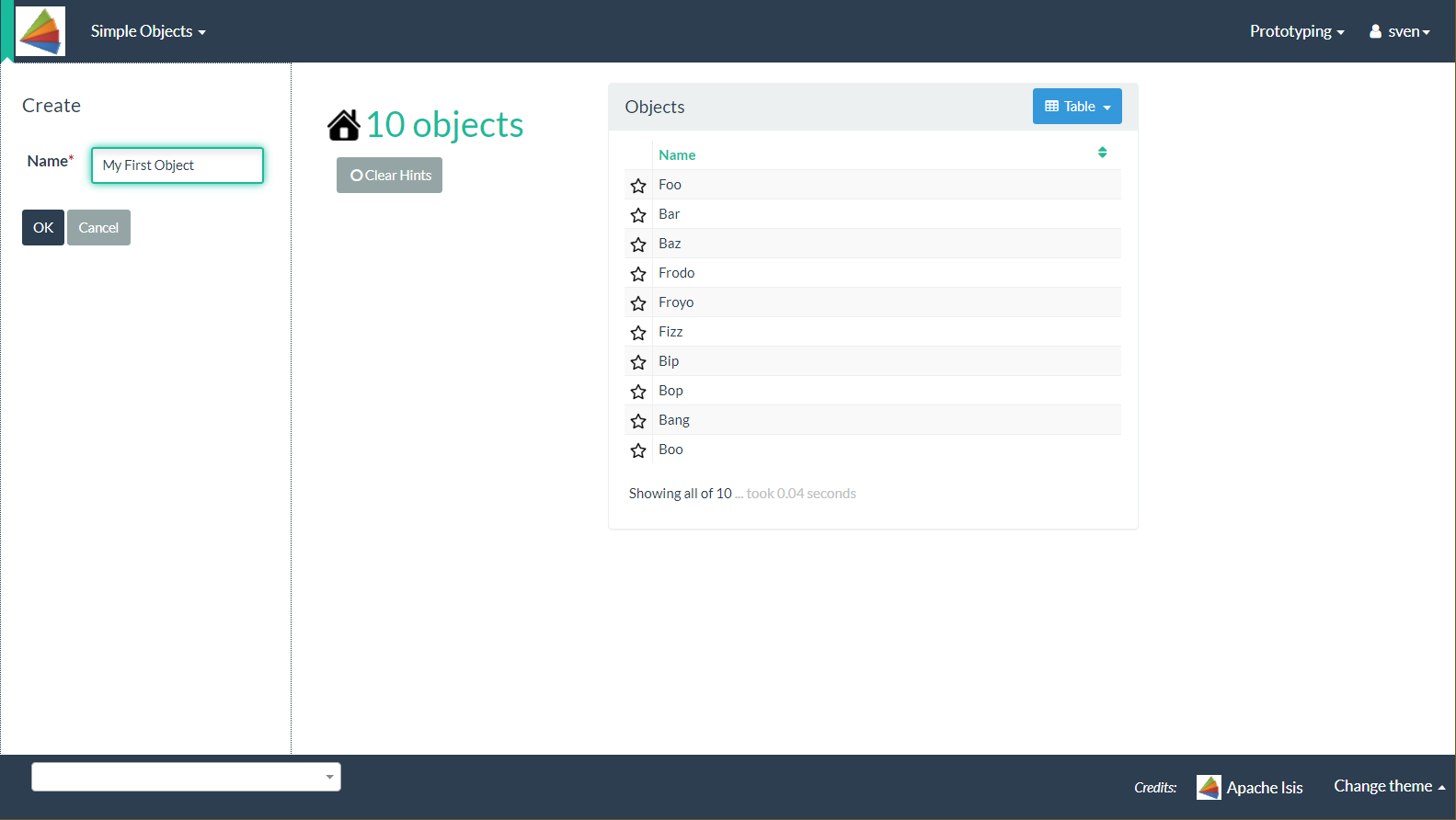The height and width of the screenshot is (820, 1456).
Task: Click the home icon beside 10 objects
Action: 344,125
